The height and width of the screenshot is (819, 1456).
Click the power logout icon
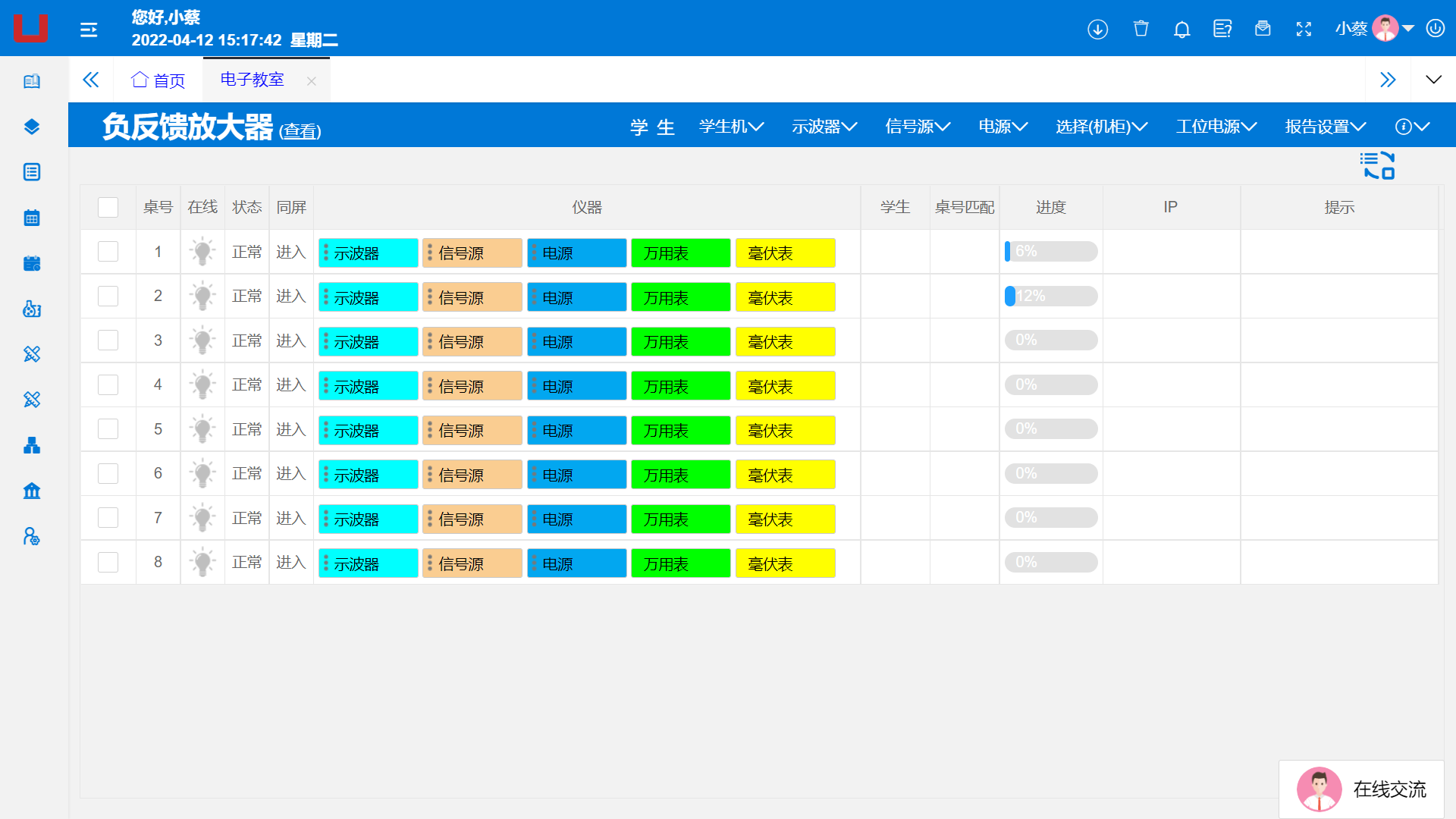[x=1436, y=29]
